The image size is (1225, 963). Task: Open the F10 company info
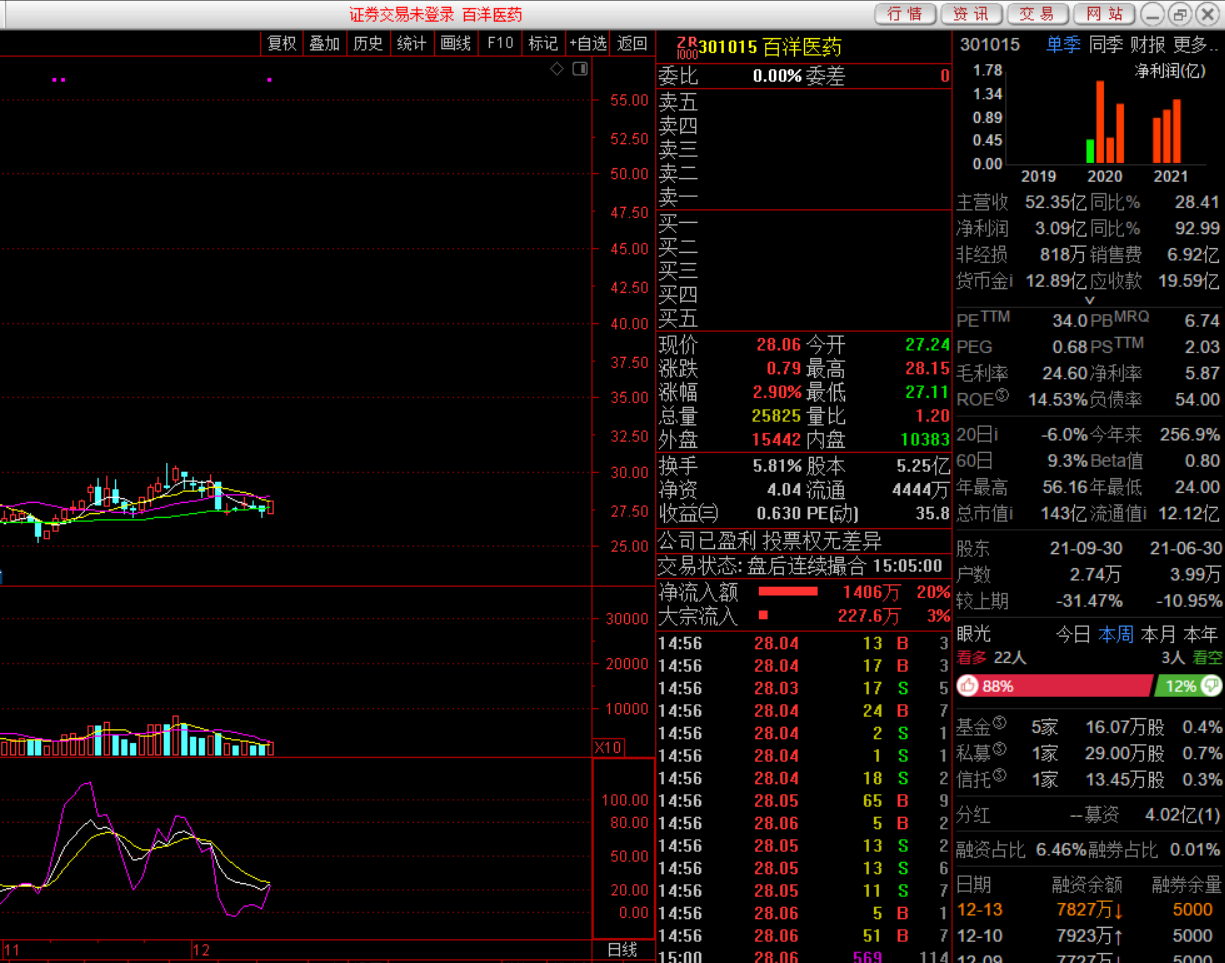click(x=500, y=43)
